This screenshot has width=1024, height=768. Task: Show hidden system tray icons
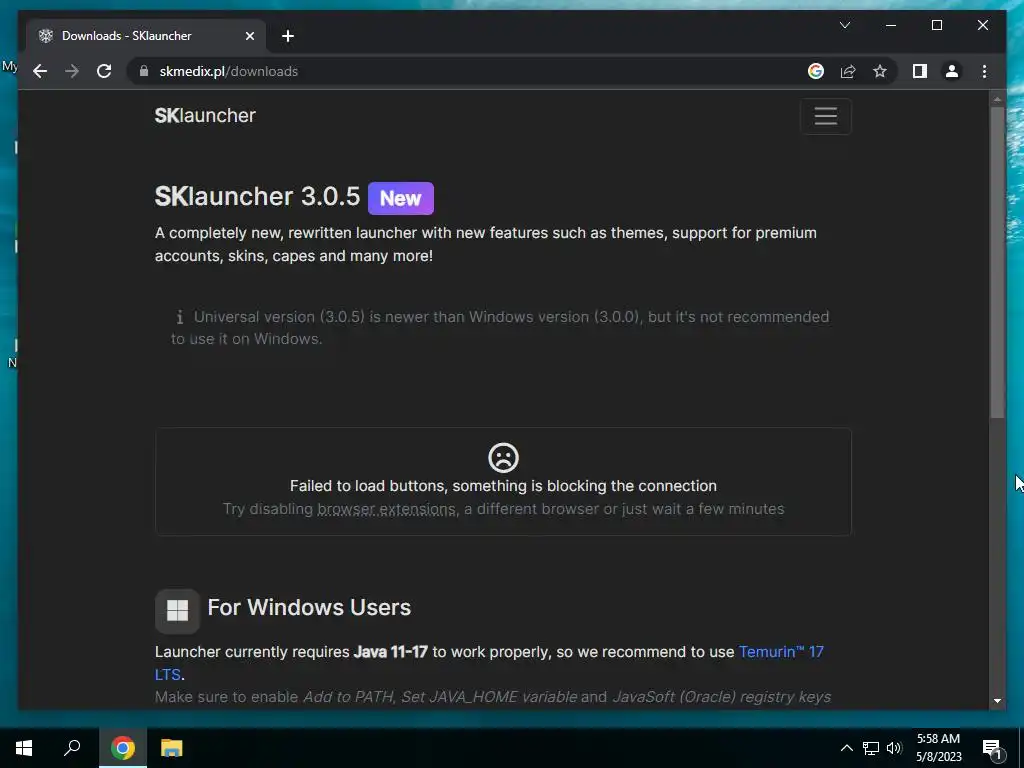point(846,748)
